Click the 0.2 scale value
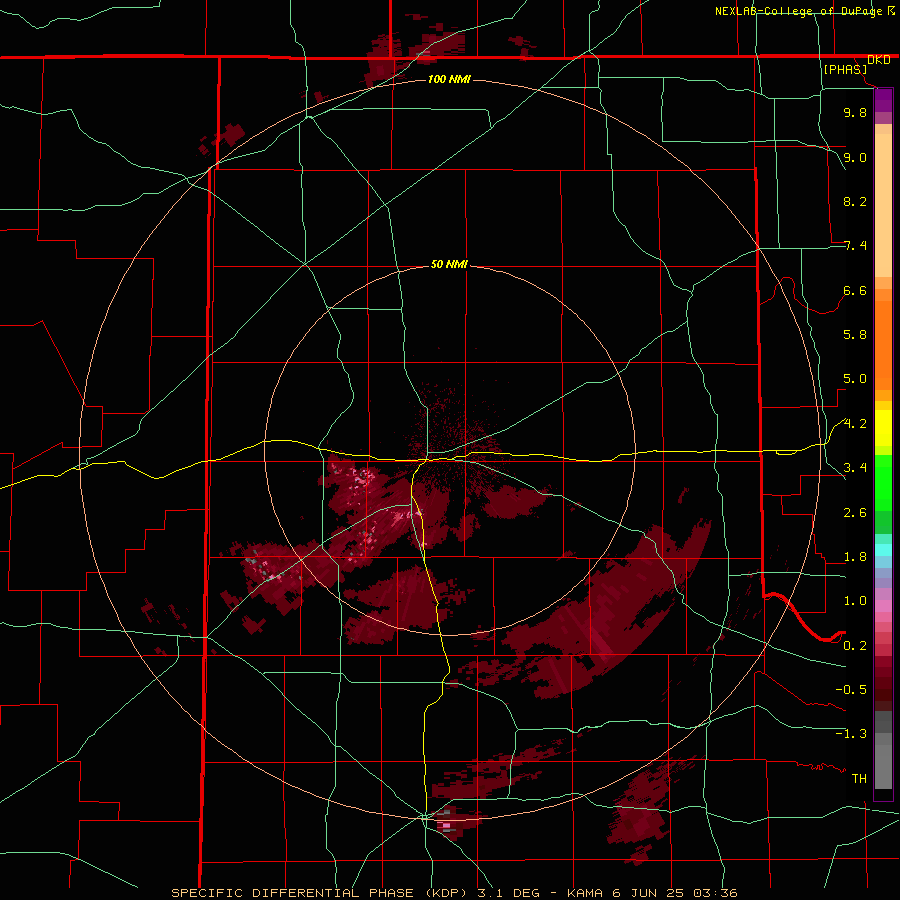Screen dimensions: 900x900 click(855, 646)
